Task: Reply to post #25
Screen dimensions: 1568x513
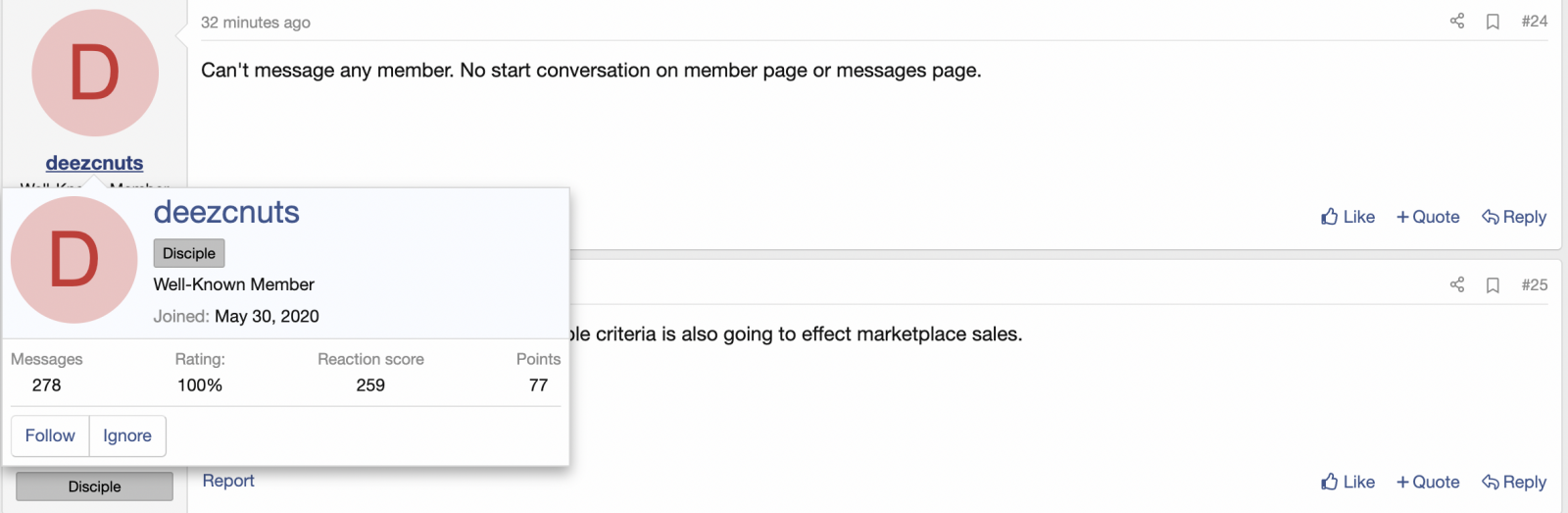Action: click(x=1514, y=482)
